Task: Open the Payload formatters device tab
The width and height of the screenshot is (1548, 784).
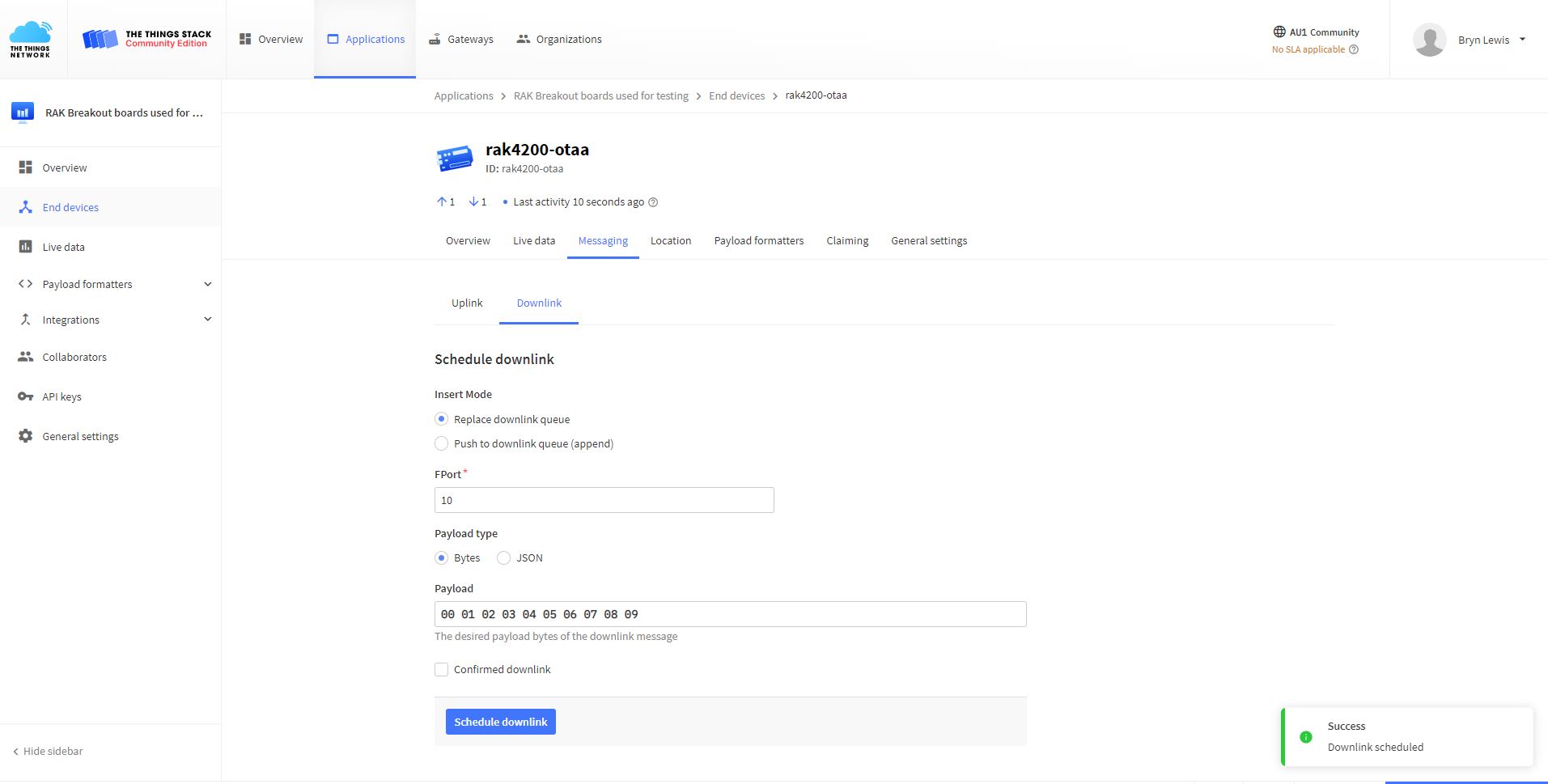Action: pos(758,240)
